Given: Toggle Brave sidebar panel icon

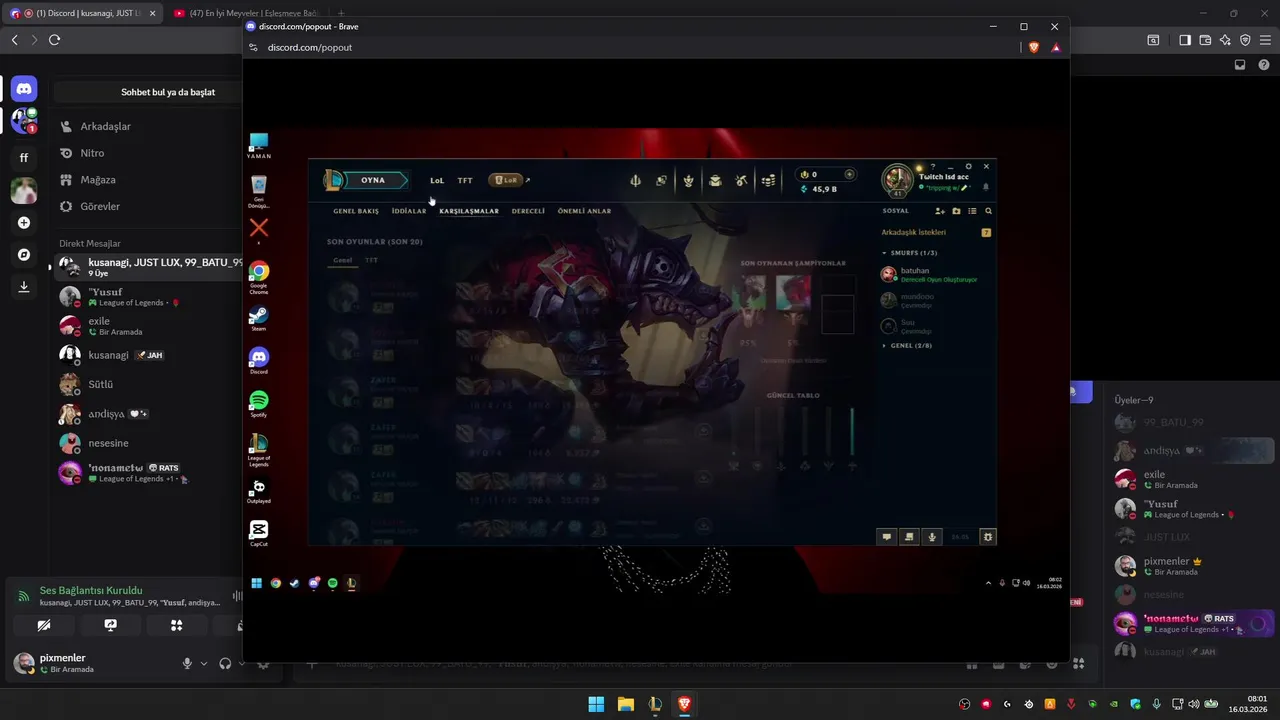Looking at the screenshot, I should pos(1185,40).
